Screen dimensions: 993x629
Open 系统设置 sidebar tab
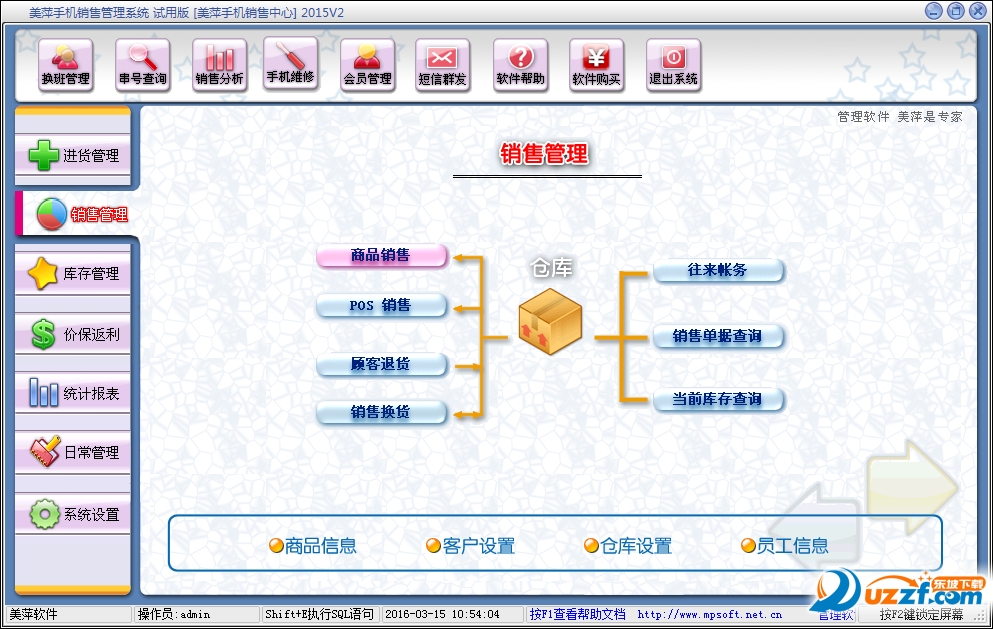(73, 514)
